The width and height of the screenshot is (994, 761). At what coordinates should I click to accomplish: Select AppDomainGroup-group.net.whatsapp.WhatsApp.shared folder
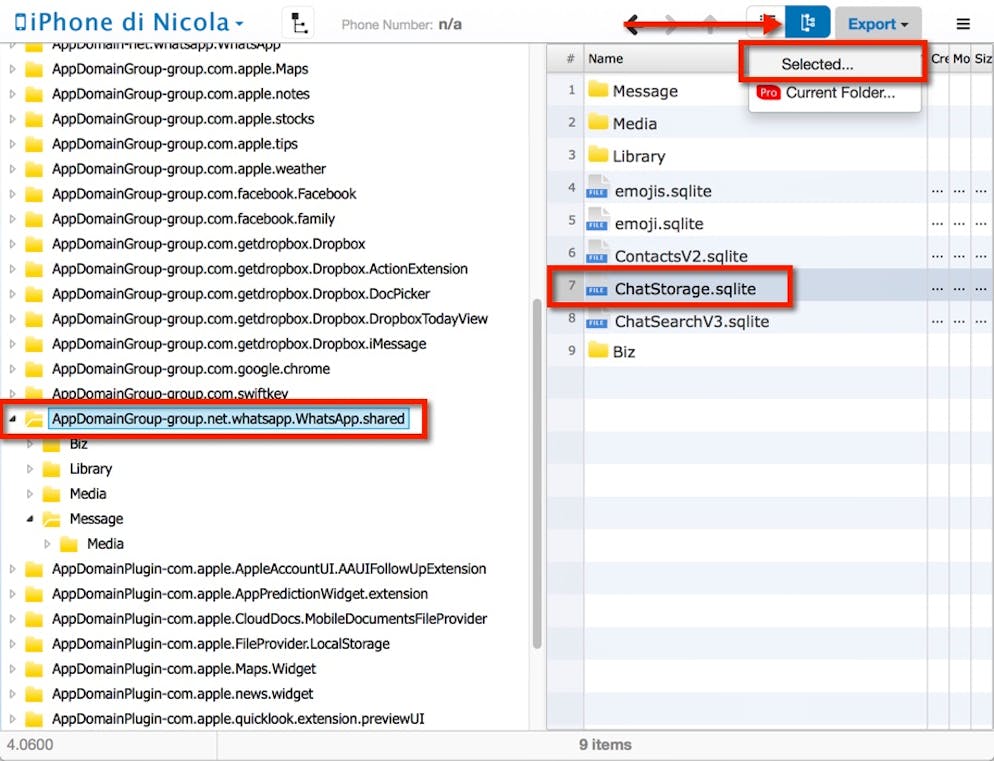[228, 419]
